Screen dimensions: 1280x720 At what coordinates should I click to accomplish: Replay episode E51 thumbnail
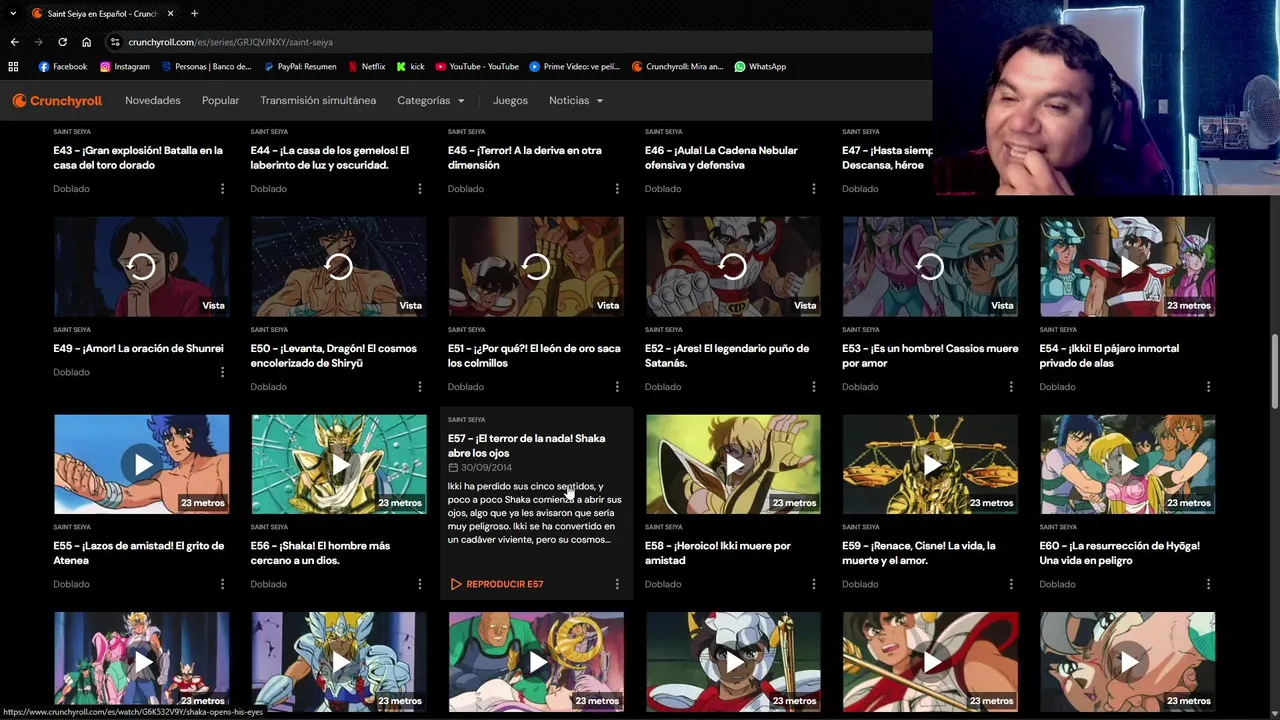point(535,267)
